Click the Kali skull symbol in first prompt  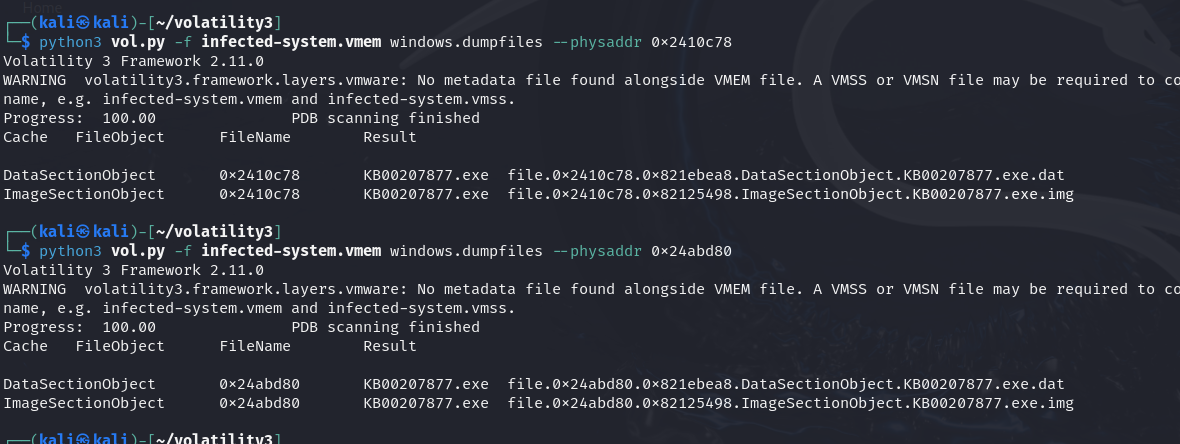pos(84,23)
